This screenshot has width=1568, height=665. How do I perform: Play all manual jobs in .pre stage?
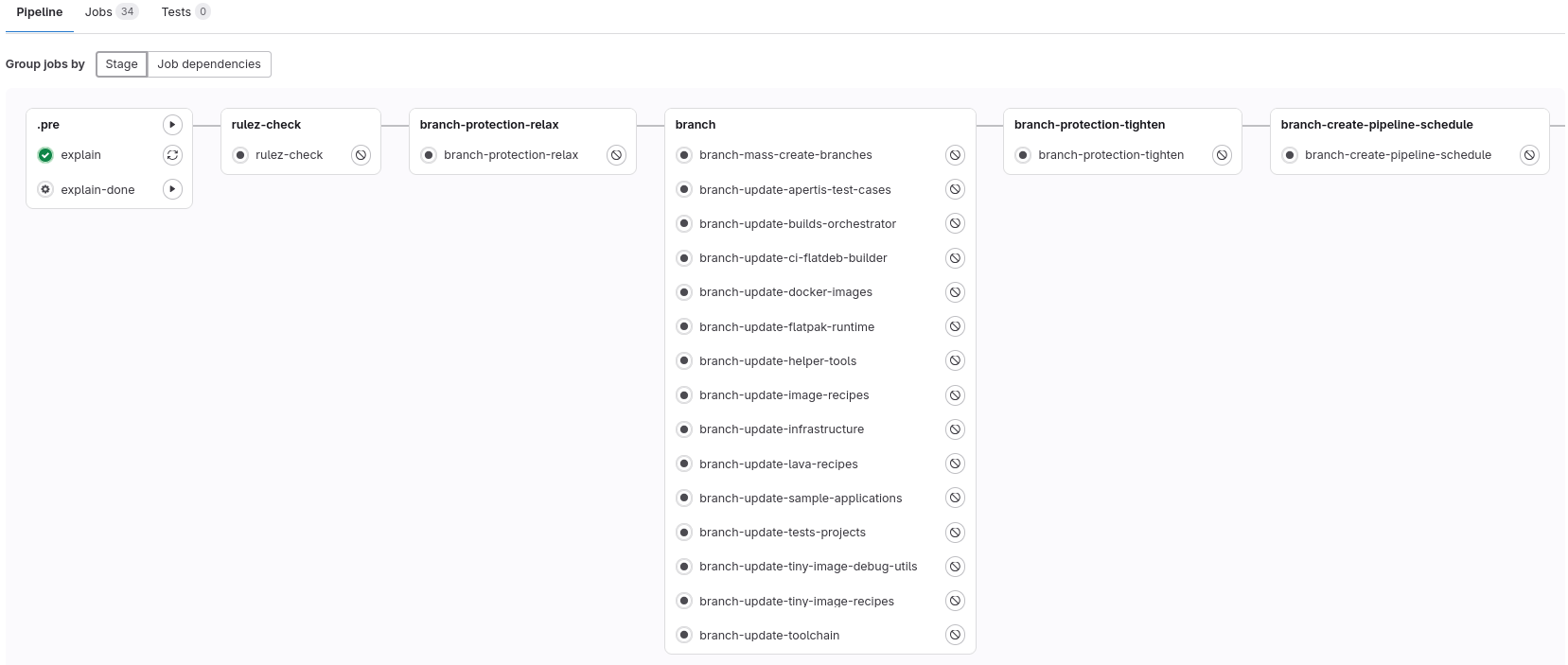coord(172,125)
